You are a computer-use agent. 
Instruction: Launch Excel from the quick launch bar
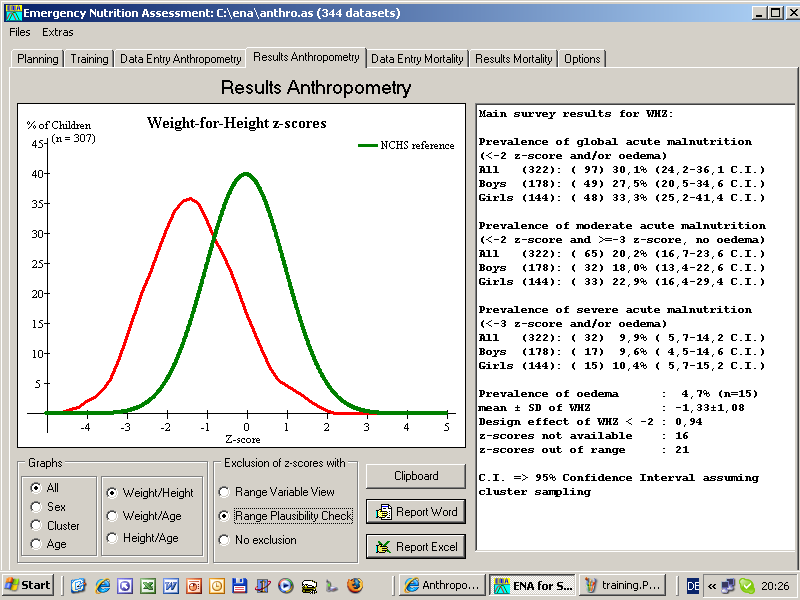point(147,585)
